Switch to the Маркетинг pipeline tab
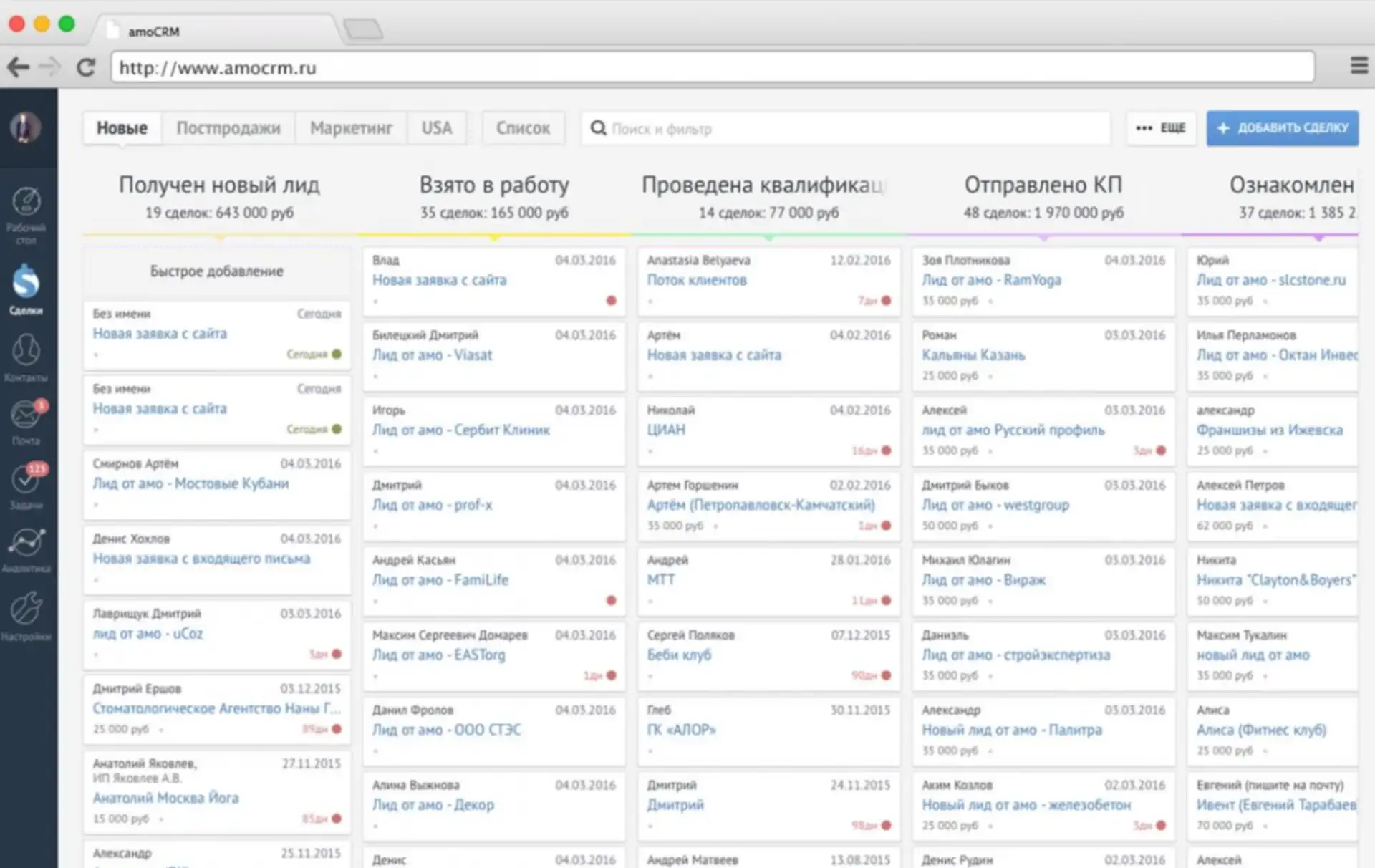This screenshot has height=868, width=1375. point(351,127)
